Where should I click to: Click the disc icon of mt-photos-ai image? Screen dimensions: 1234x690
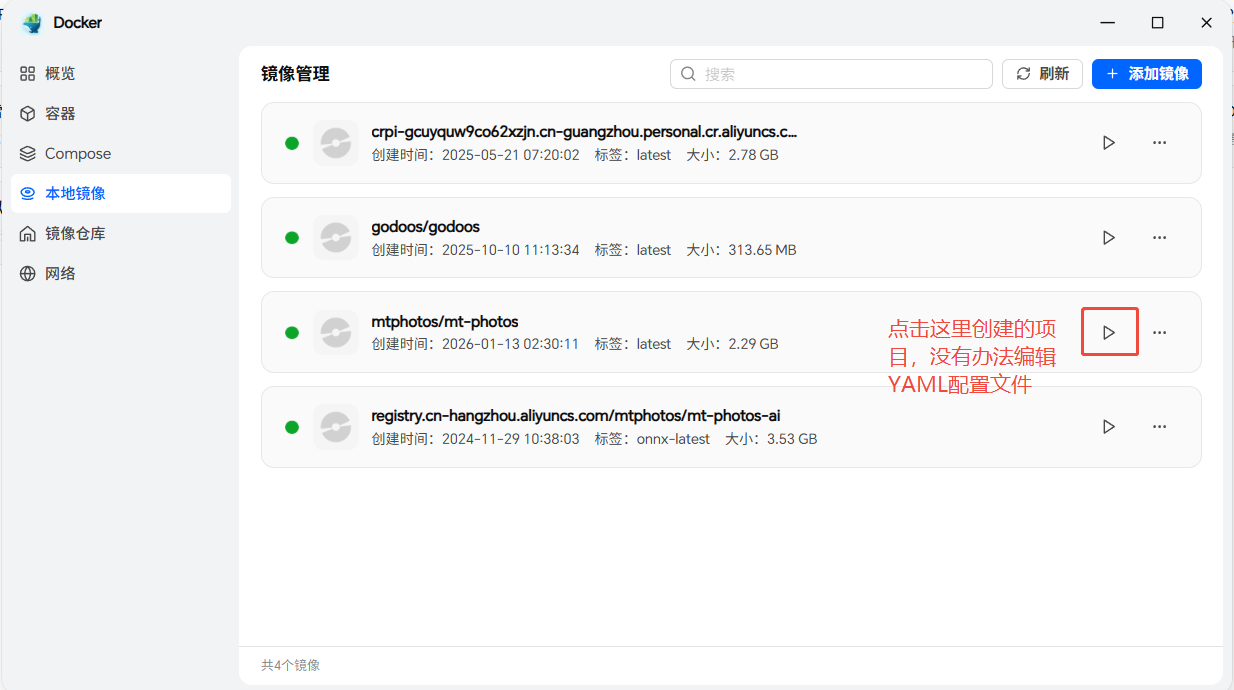click(336, 427)
